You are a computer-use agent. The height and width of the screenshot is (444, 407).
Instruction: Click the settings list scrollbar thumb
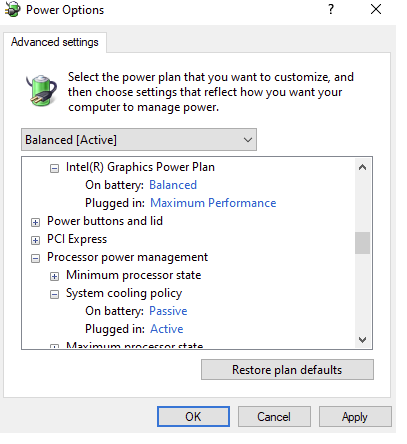[362, 243]
